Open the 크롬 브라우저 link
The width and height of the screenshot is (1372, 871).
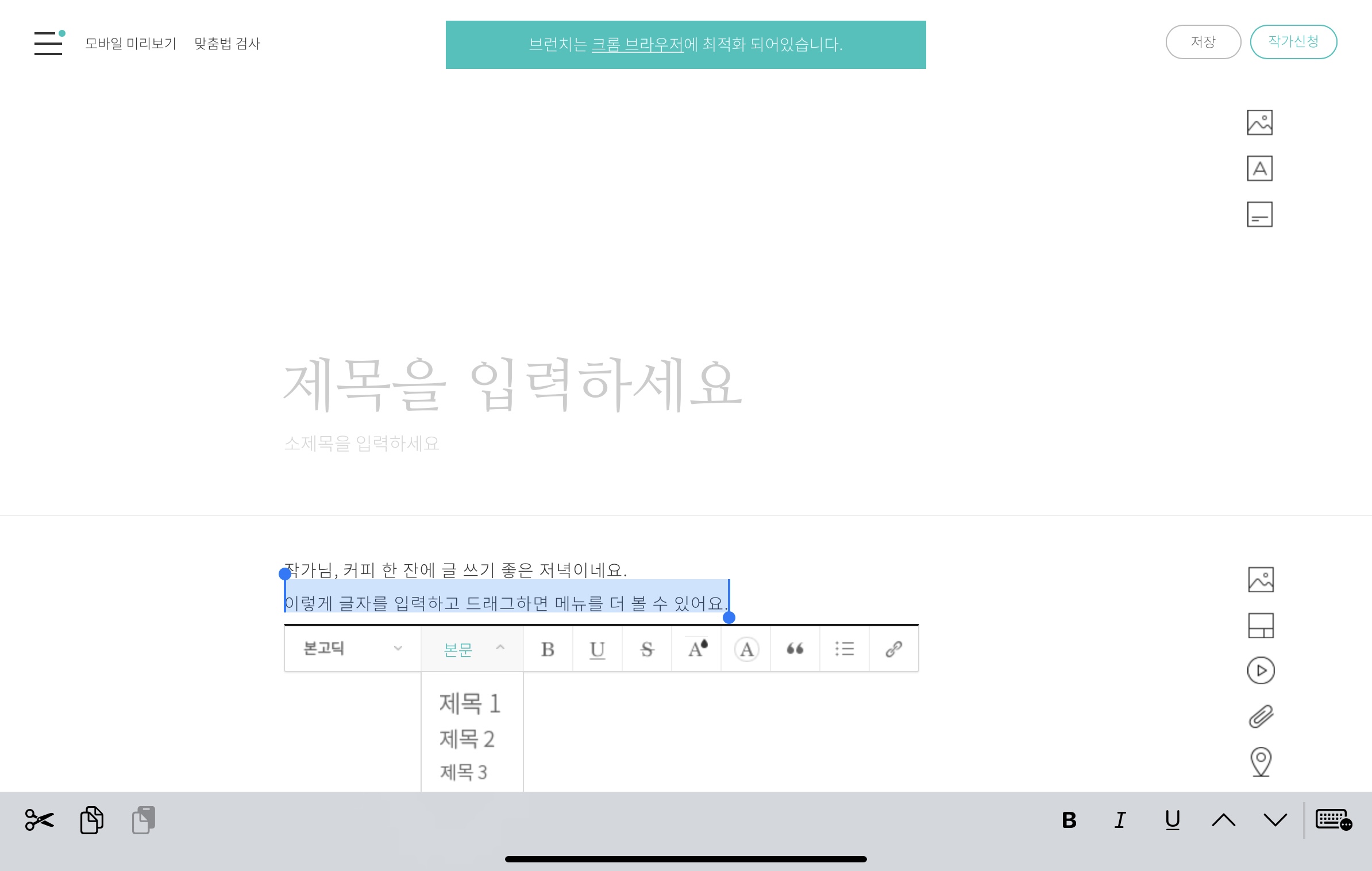tap(637, 44)
